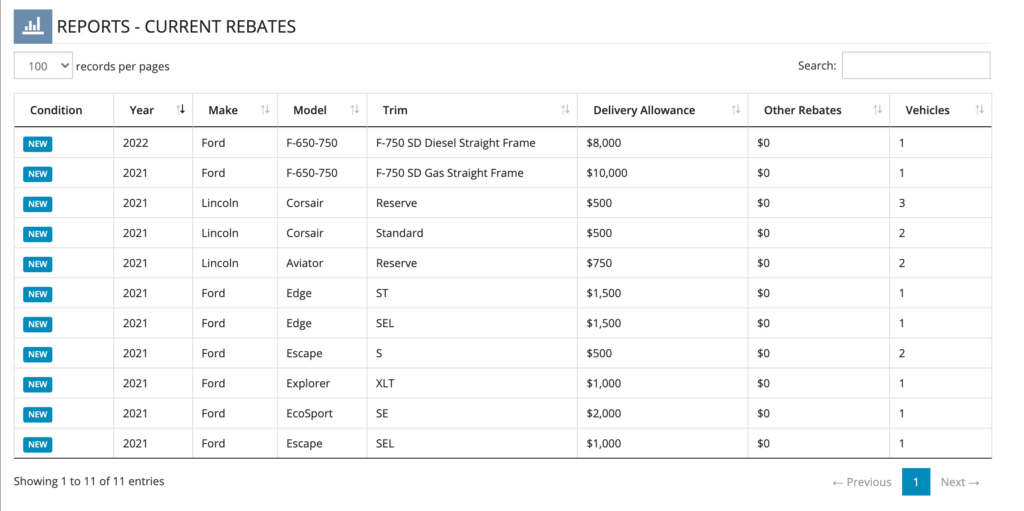1024x511 pixels.
Task: Click NEW badge for Lincoln Aviator Reserve
Action: pos(38,264)
